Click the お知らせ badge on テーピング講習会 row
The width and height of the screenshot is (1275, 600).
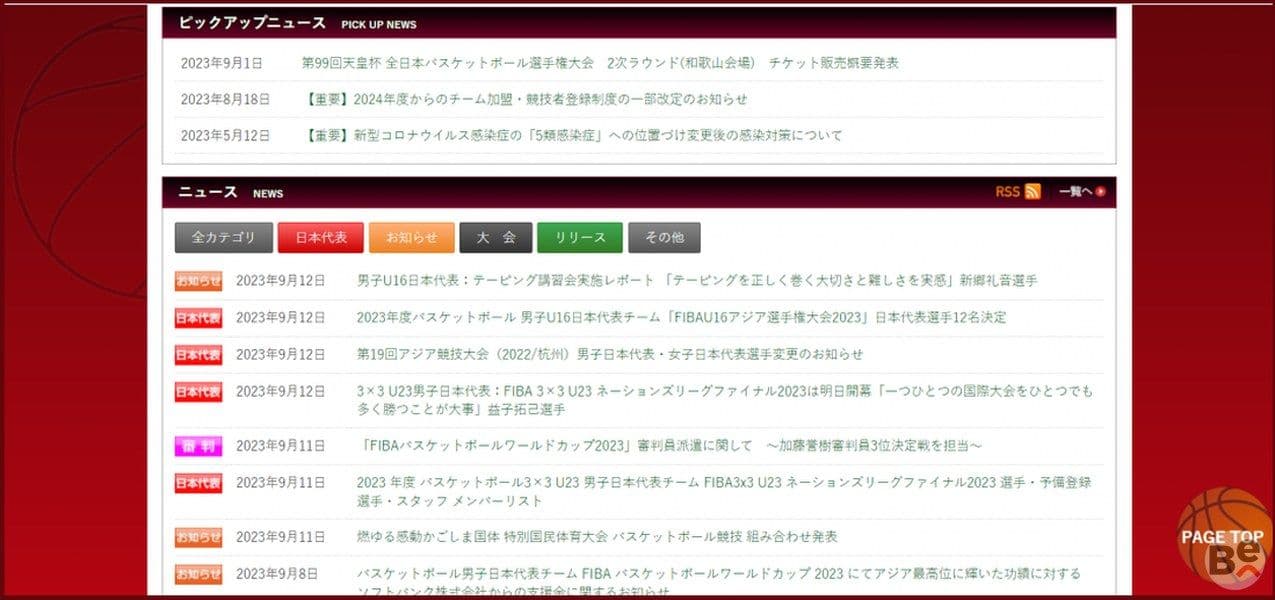tap(198, 281)
